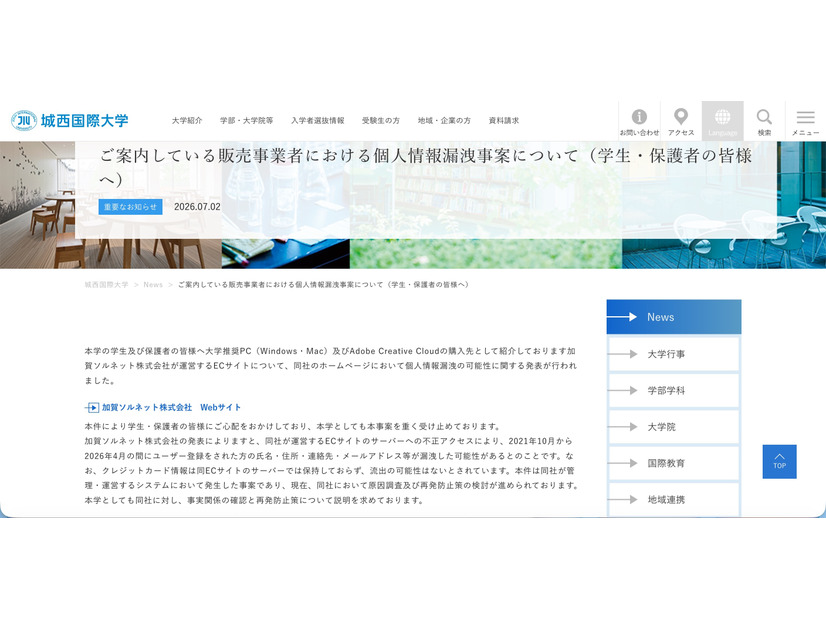Open 受験生の方 in the navigation bar
The height and width of the screenshot is (620, 826).
[381, 121]
